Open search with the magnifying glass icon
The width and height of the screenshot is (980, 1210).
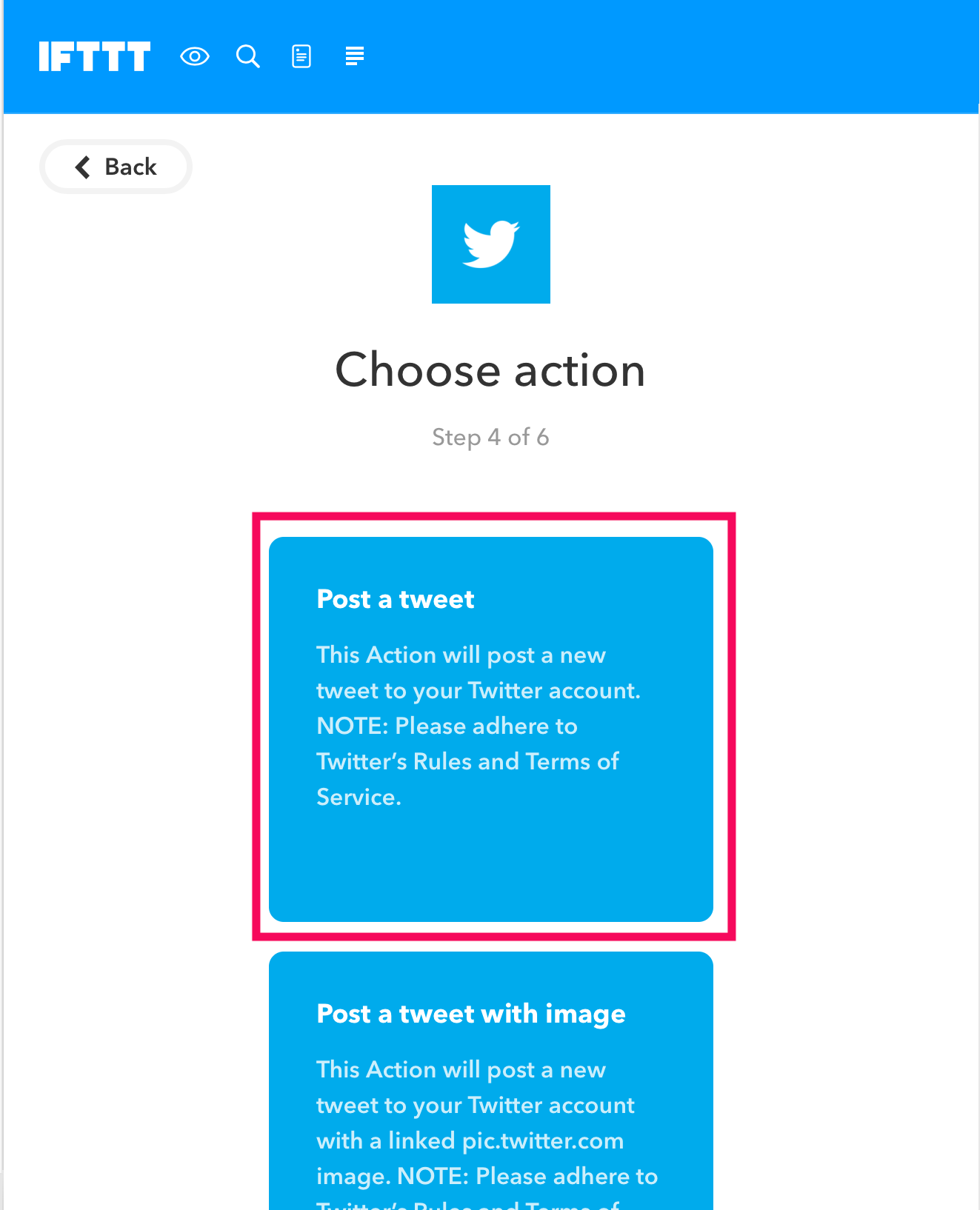click(248, 56)
